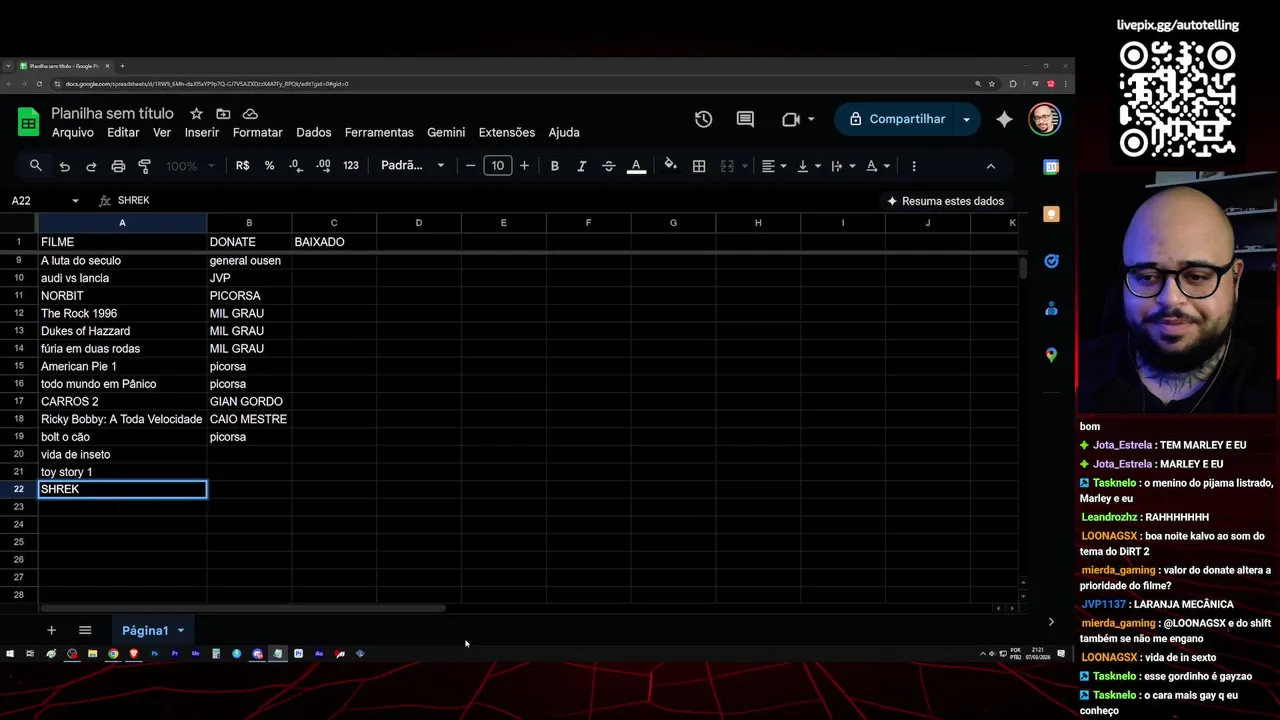Image resolution: width=1280 pixels, height=720 pixels.
Task: Click the move to folder icon
Action: [223, 114]
